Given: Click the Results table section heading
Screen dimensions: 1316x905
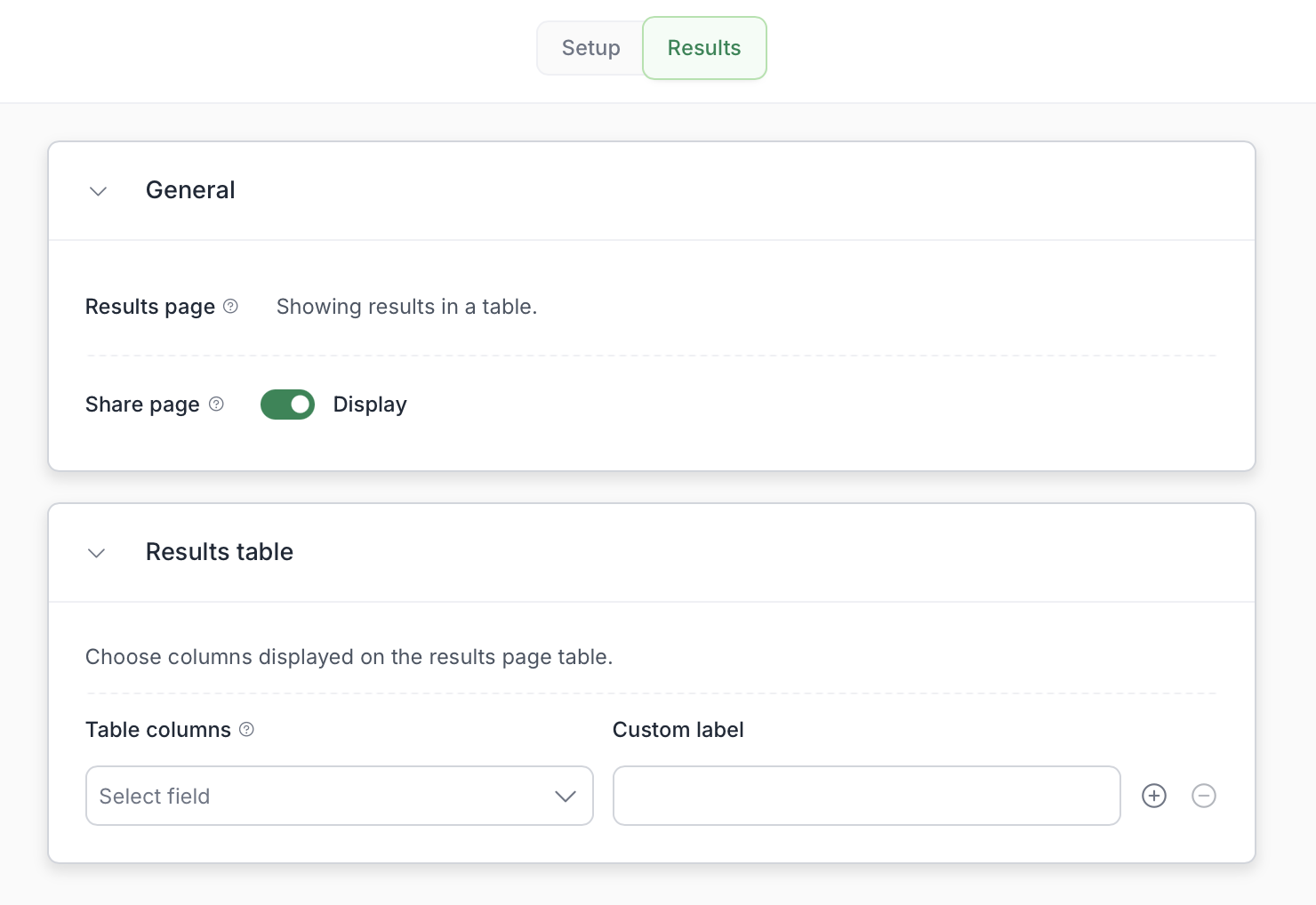Looking at the screenshot, I should coord(220,552).
